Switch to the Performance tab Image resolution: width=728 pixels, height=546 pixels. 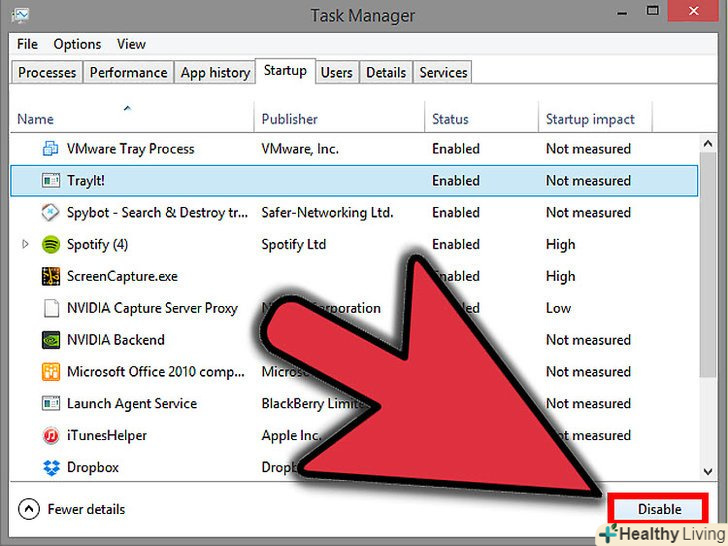pyautogui.click(x=129, y=72)
